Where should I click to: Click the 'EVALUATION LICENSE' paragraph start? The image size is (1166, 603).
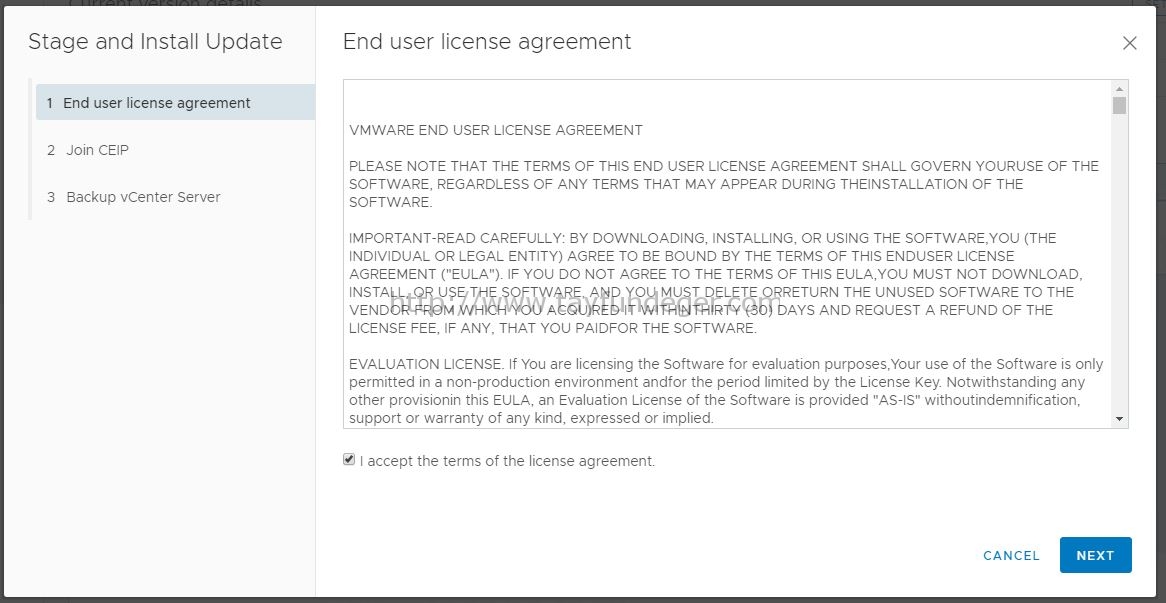click(428, 364)
